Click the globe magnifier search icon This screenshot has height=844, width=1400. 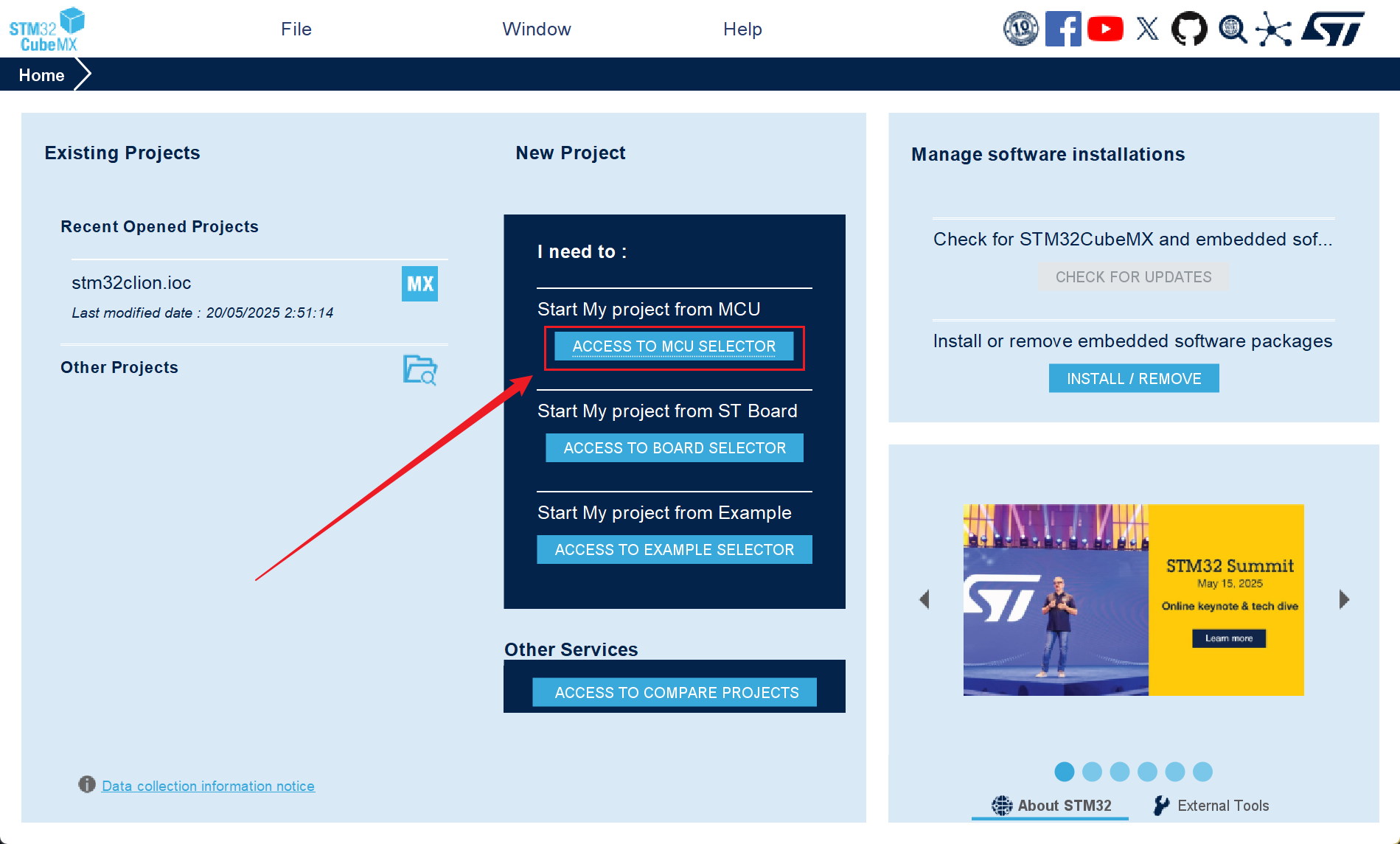(x=1232, y=29)
